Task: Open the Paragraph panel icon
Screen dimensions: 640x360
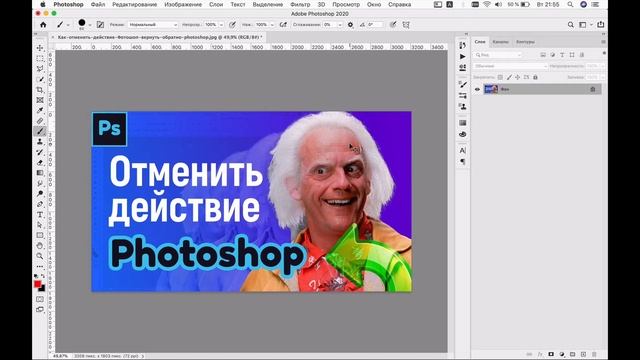Action: (x=462, y=162)
